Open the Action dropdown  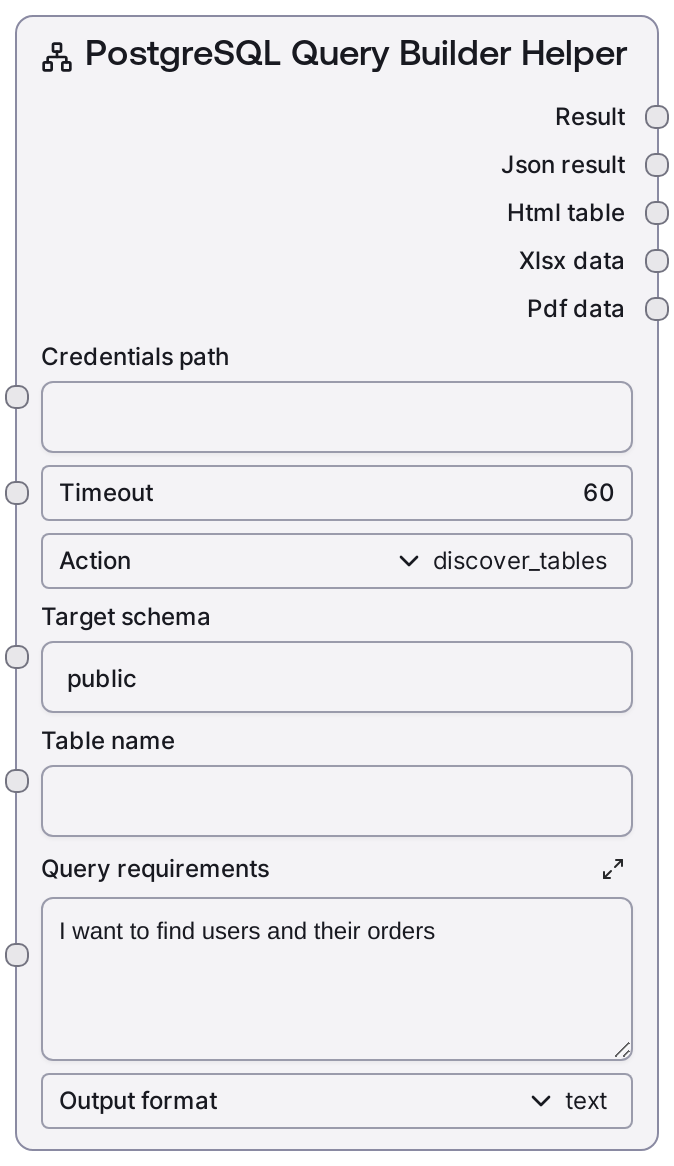click(x=336, y=561)
